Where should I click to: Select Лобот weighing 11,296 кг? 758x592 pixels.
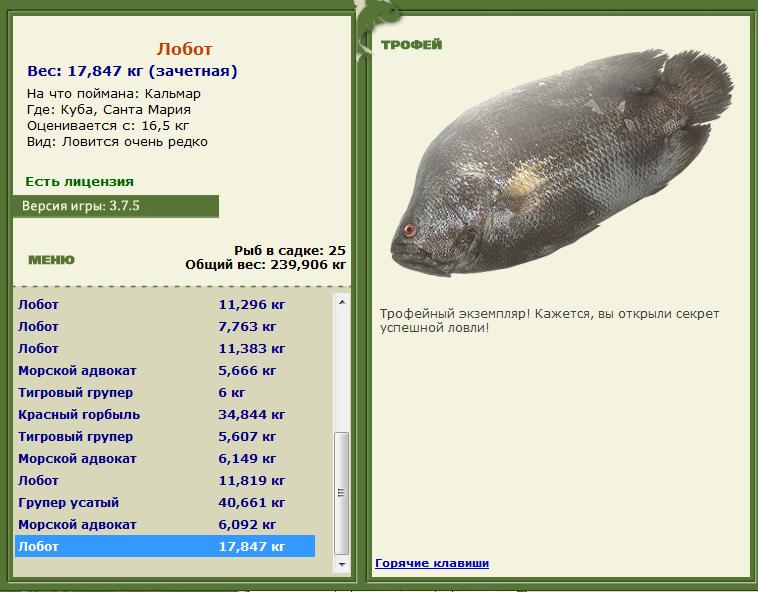point(165,305)
